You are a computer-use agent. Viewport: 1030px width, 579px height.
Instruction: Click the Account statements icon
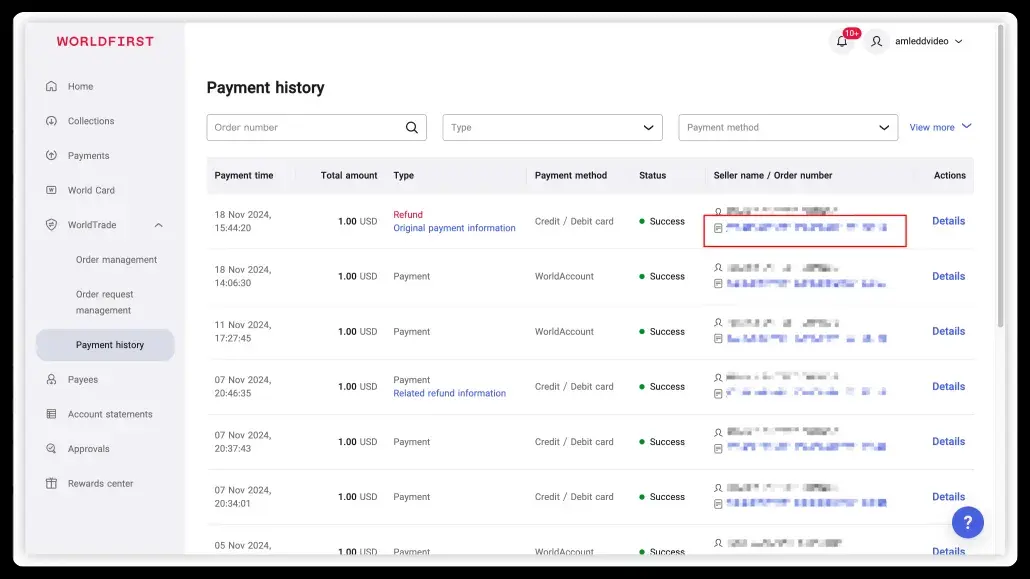coord(52,414)
